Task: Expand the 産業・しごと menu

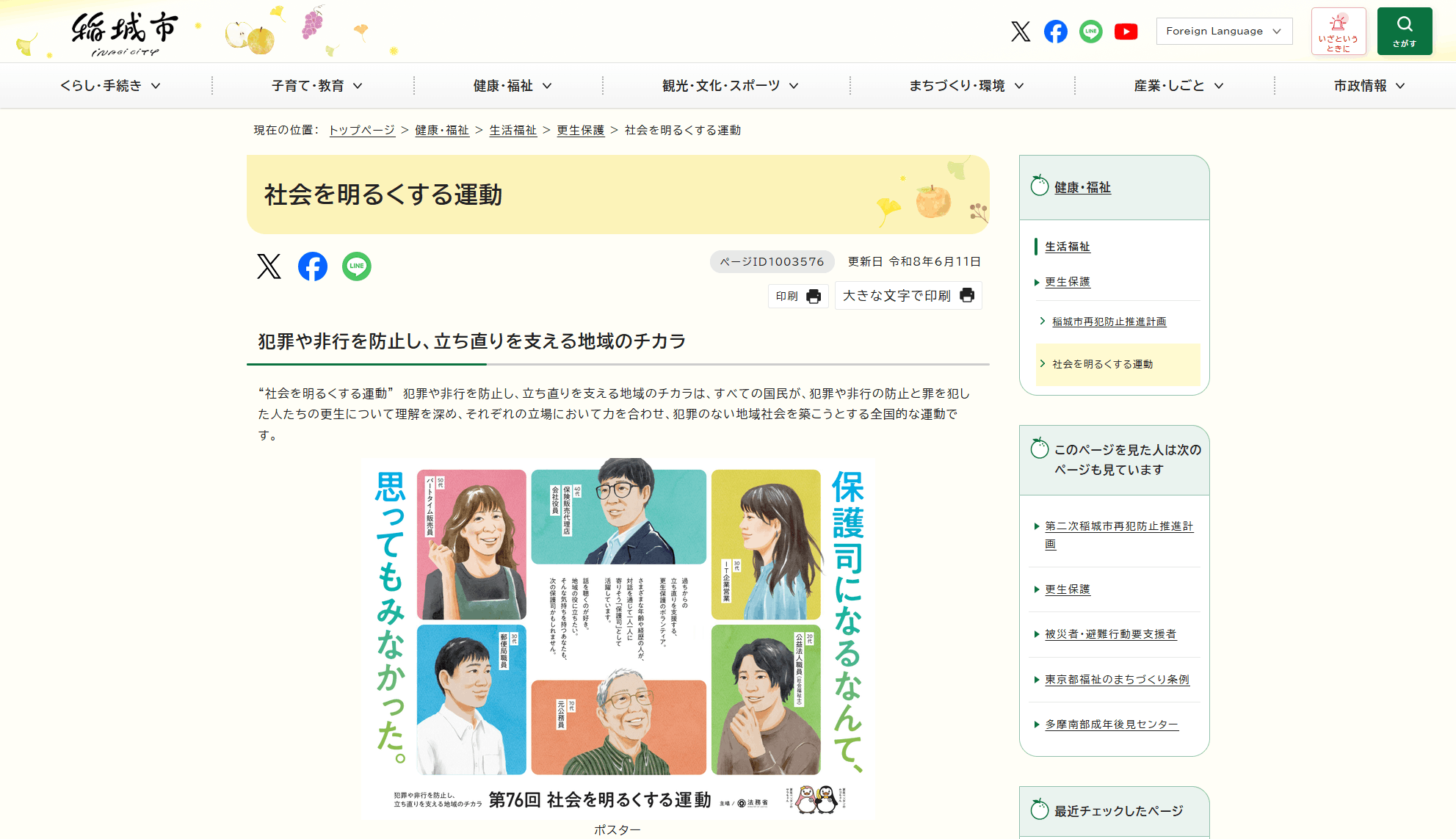Action: tap(1178, 86)
